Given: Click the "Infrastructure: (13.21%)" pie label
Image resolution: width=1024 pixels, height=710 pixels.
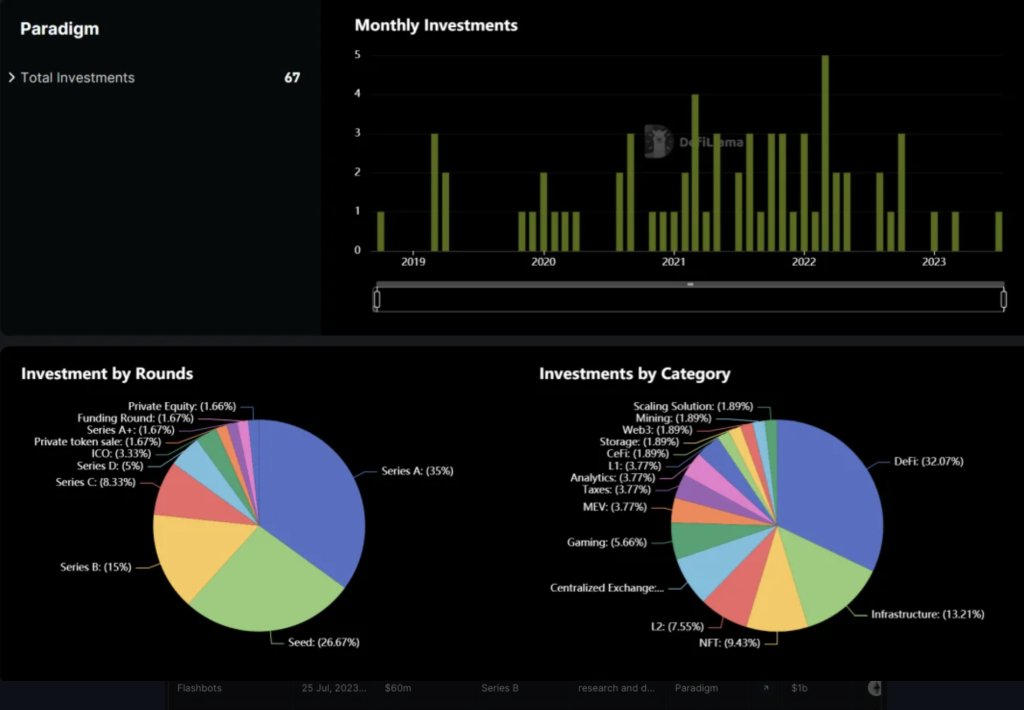Looking at the screenshot, I should pyautogui.click(x=928, y=614).
